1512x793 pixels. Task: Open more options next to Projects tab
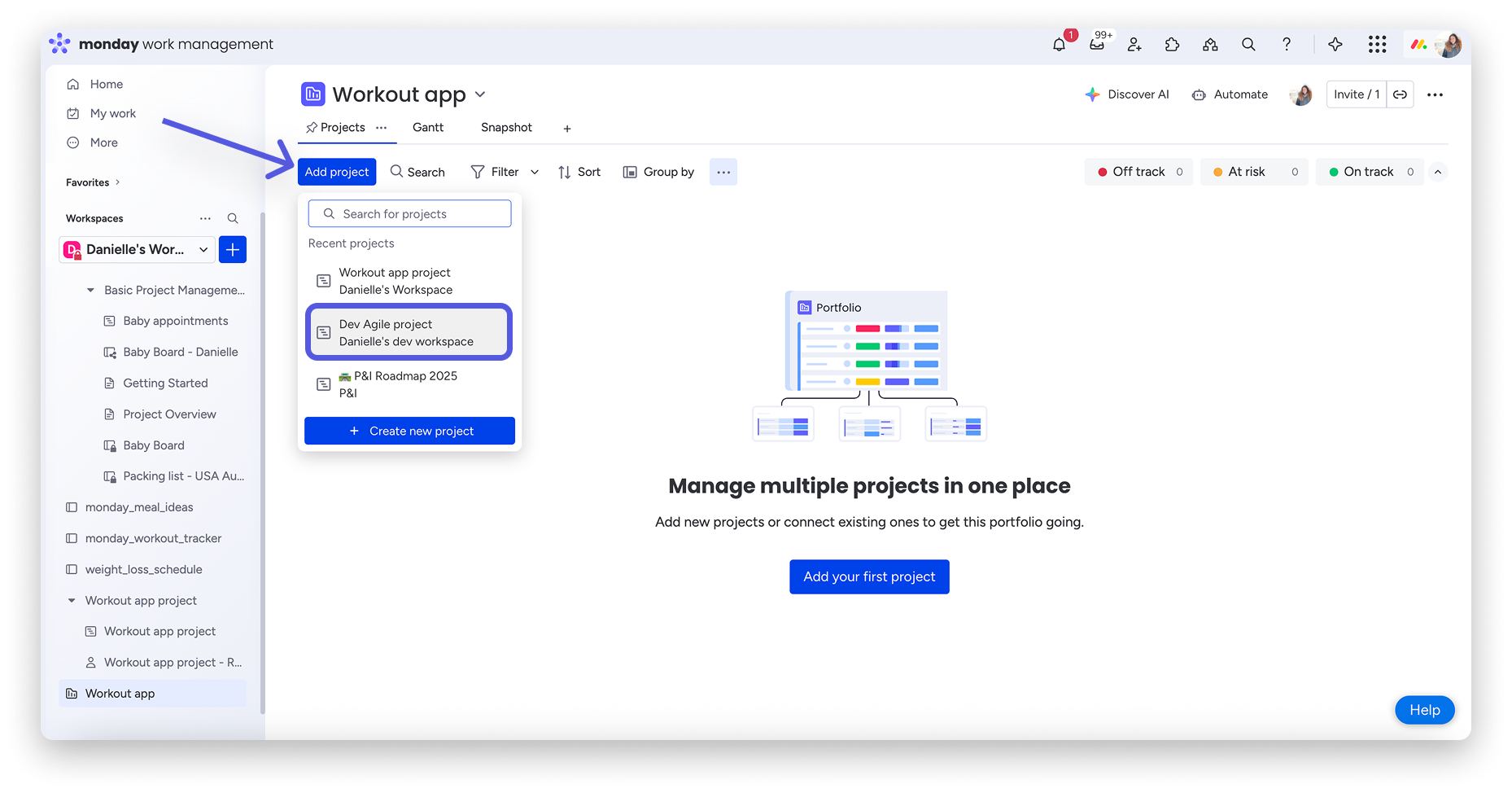tap(381, 128)
